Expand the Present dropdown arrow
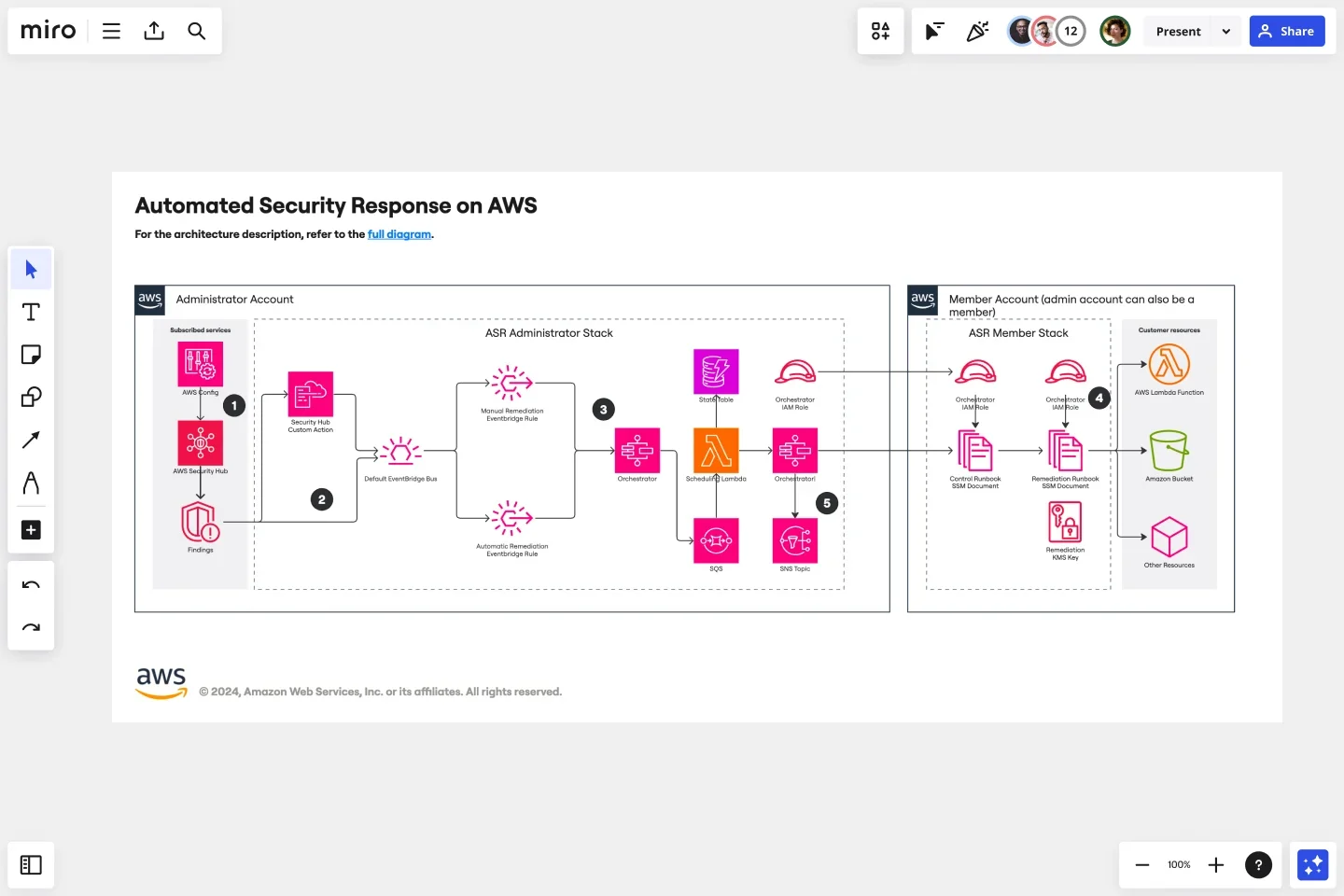Viewport: 1344px width, 896px height. click(1225, 31)
